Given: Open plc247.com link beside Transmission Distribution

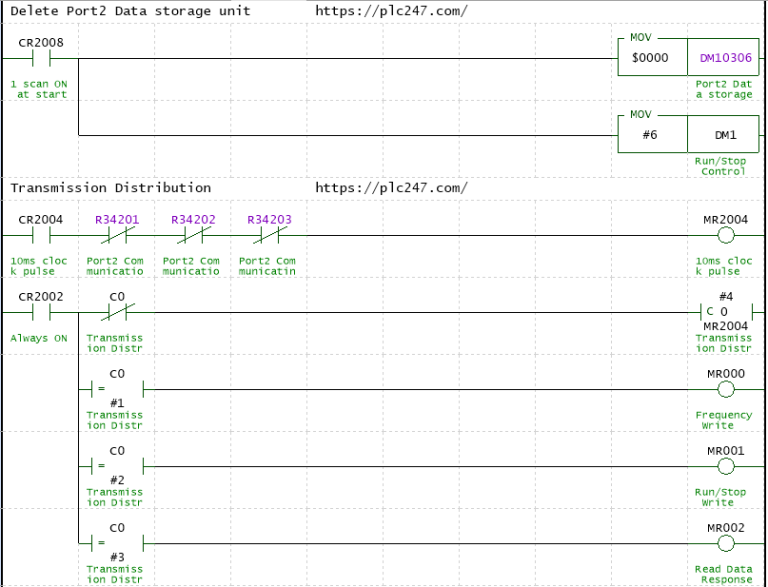Looking at the screenshot, I should tap(391, 188).
